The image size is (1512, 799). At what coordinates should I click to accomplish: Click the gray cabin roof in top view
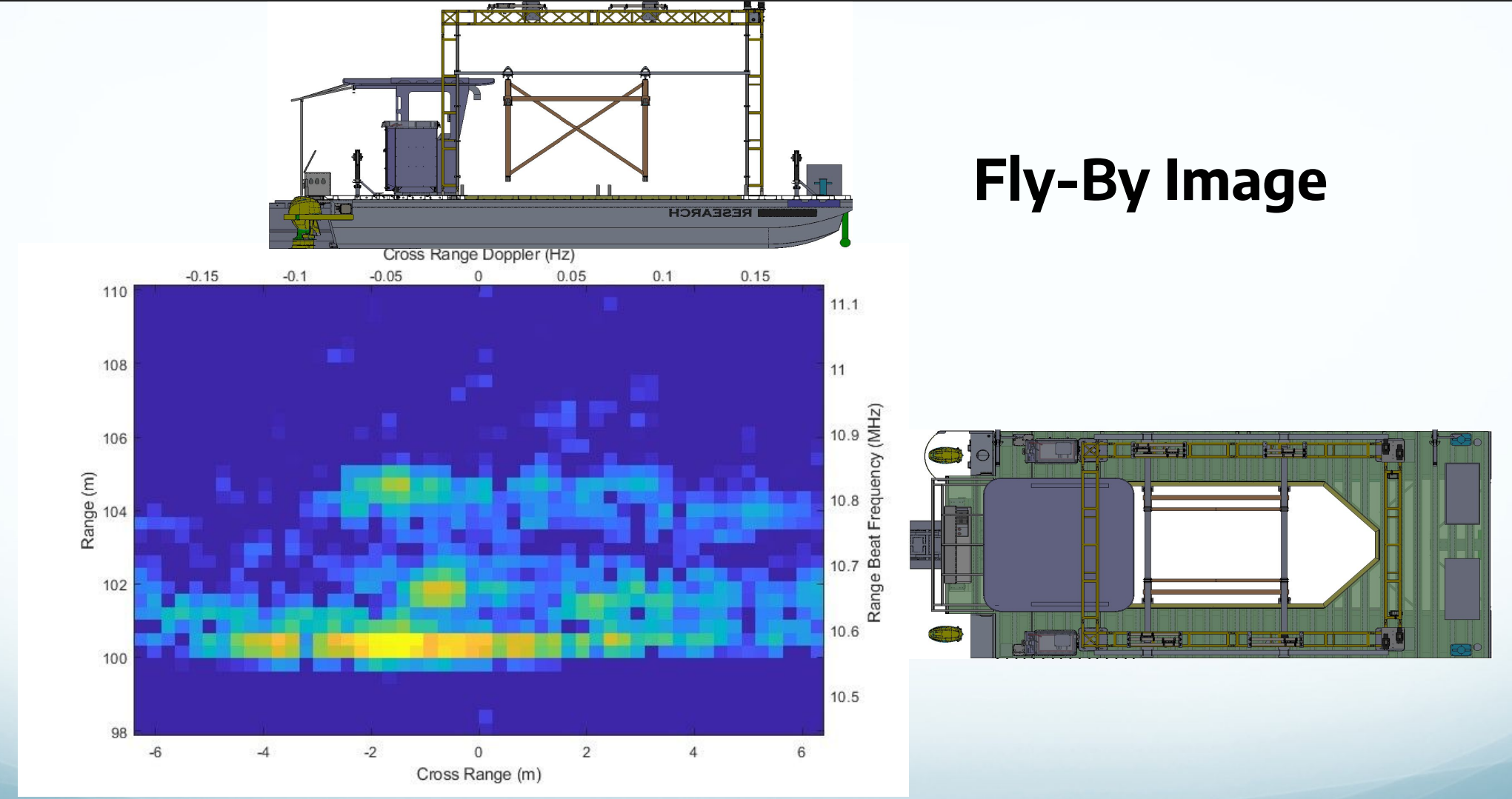point(1058,544)
